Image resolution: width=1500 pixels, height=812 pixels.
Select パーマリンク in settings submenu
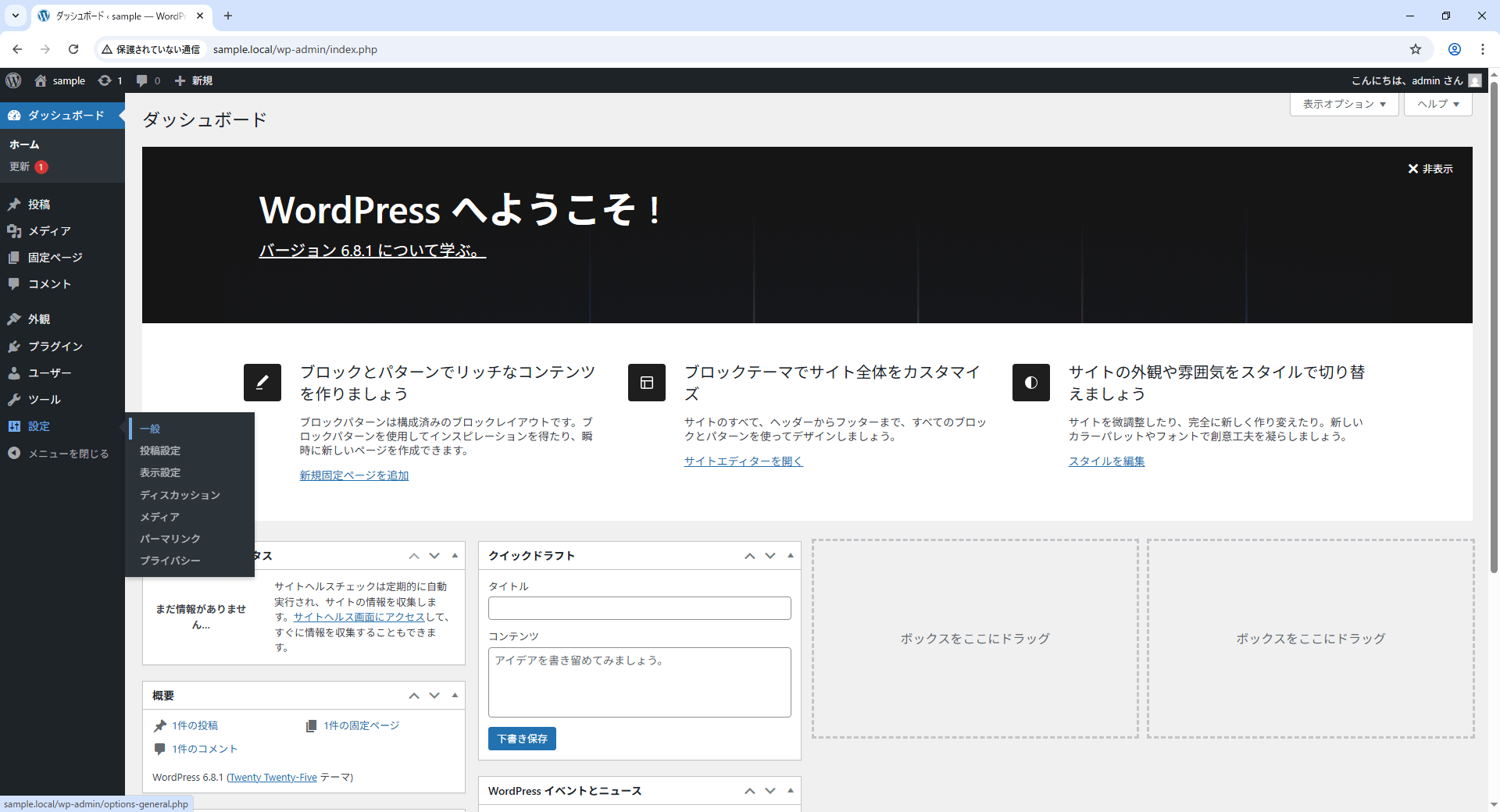pos(170,539)
